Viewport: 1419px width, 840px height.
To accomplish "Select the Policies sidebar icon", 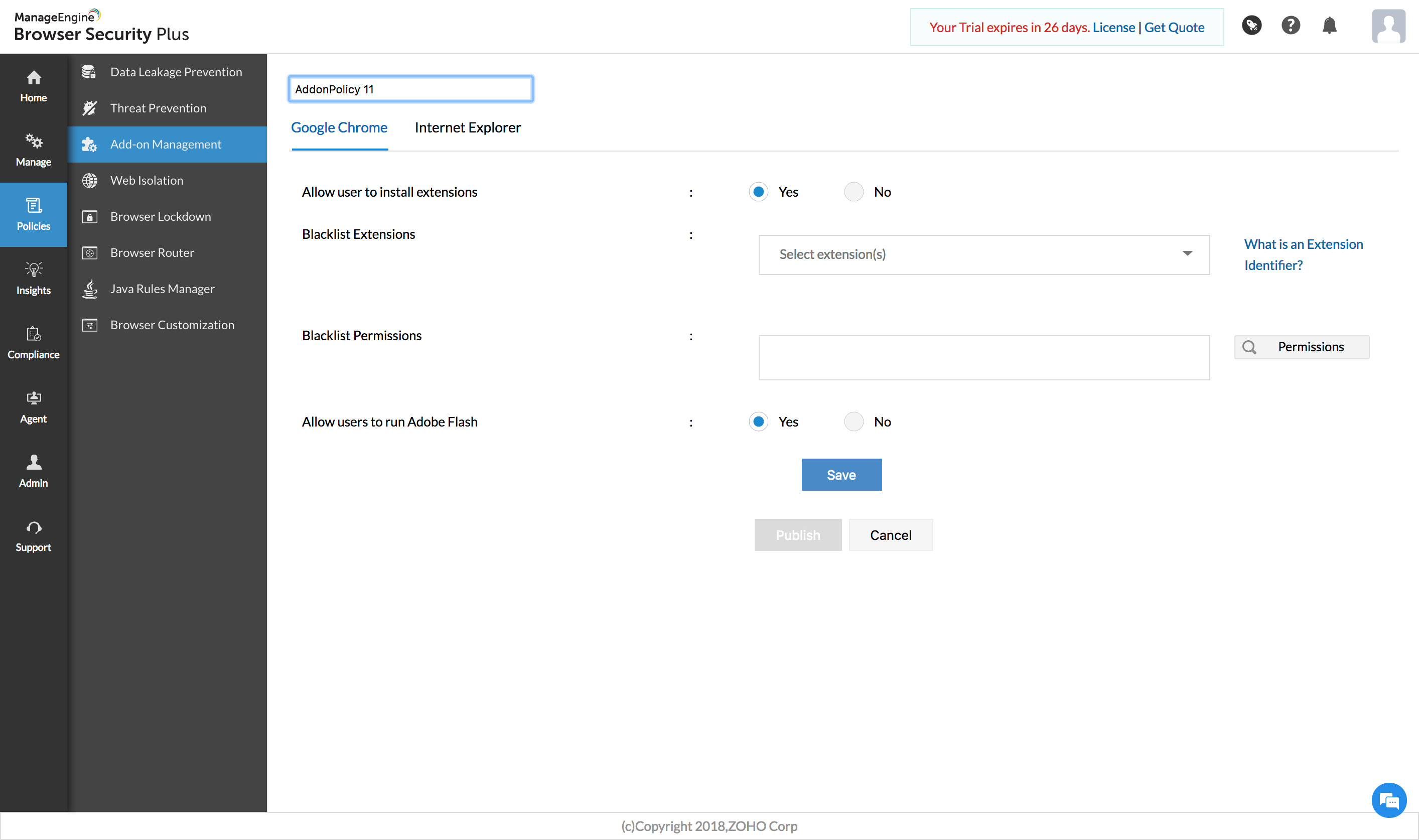I will tap(34, 205).
